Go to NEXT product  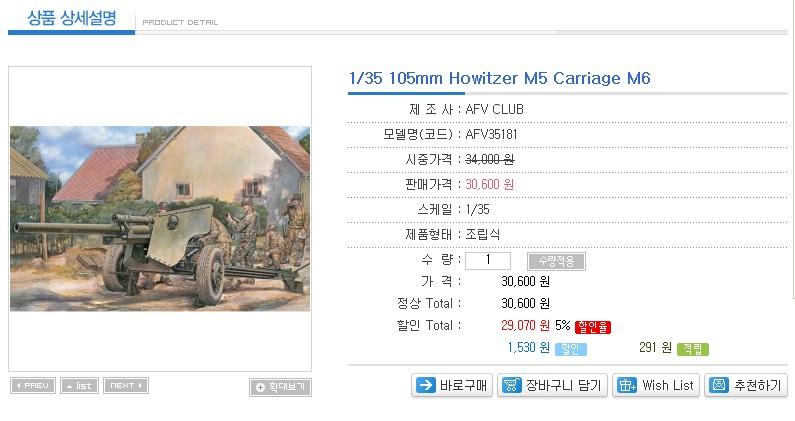coord(126,385)
